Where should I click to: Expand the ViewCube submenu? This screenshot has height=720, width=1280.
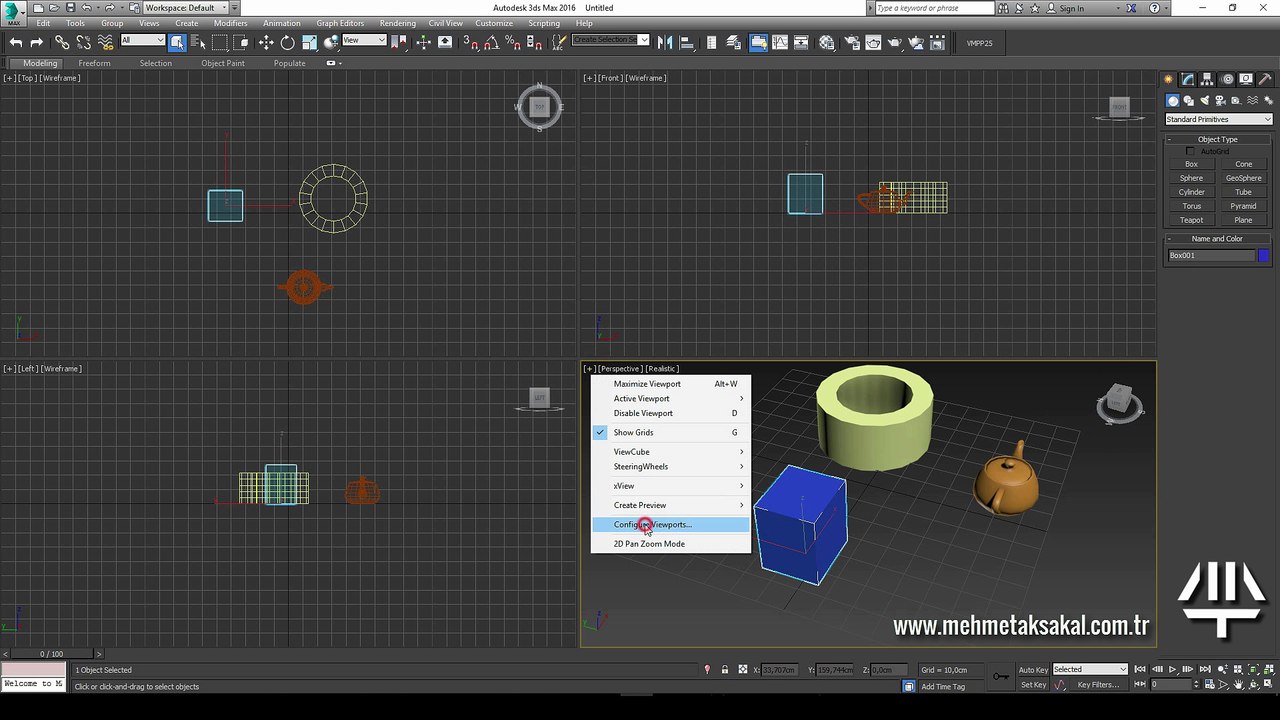point(670,452)
